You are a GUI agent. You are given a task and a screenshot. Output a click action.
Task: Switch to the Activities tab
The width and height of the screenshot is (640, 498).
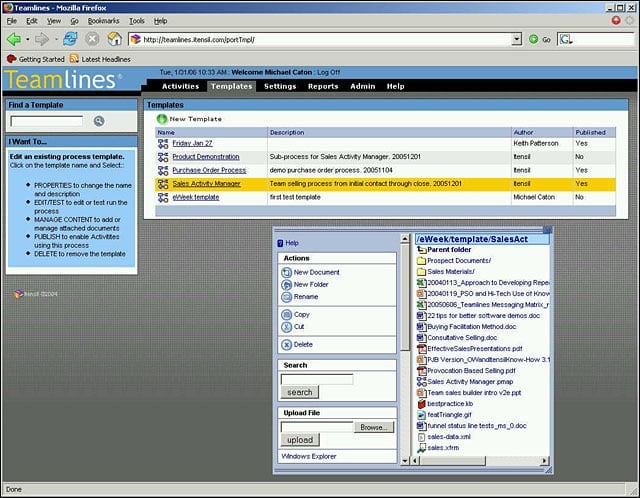pyautogui.click(x=180, y=86)
